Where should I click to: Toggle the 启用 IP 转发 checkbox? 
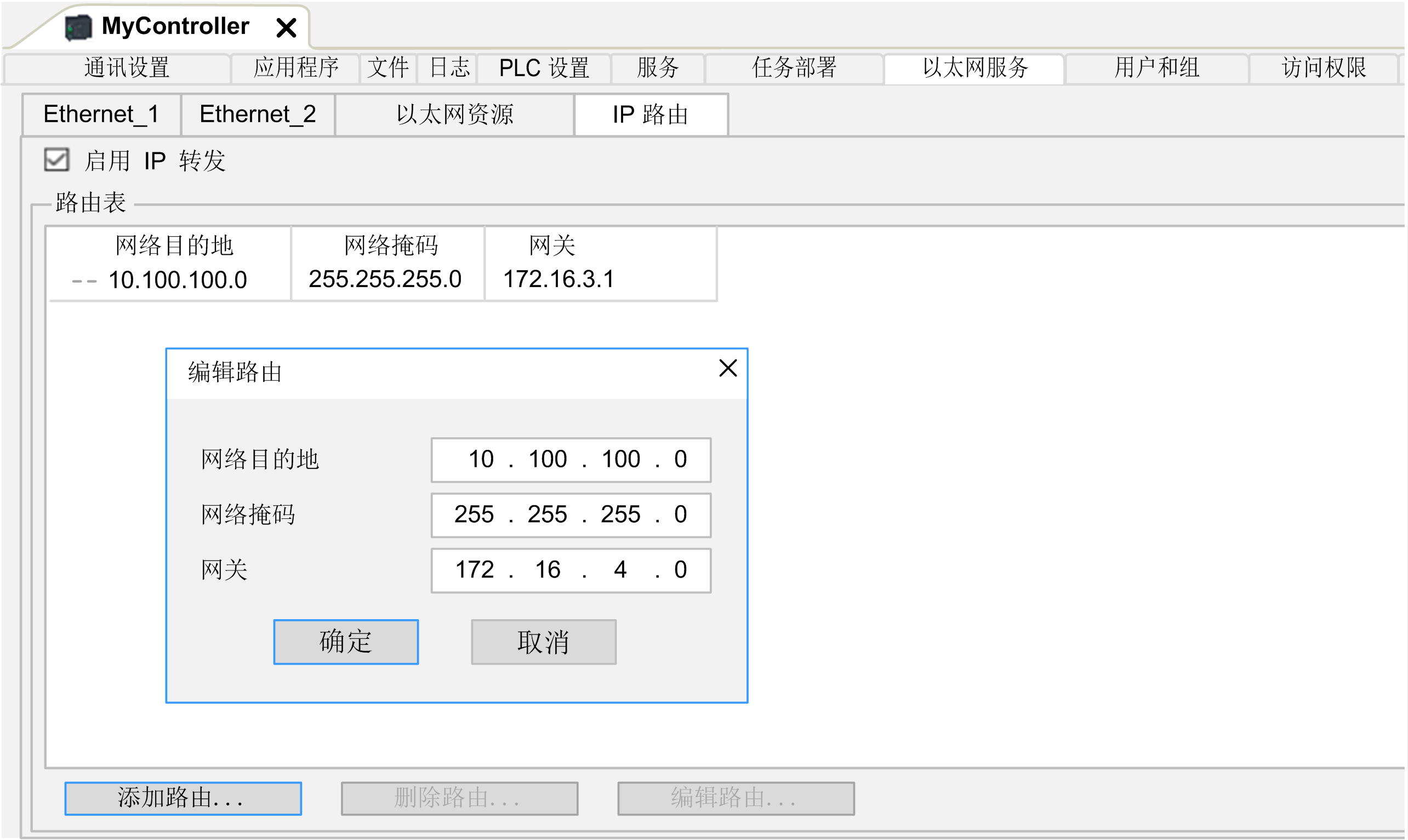[56, 160]
